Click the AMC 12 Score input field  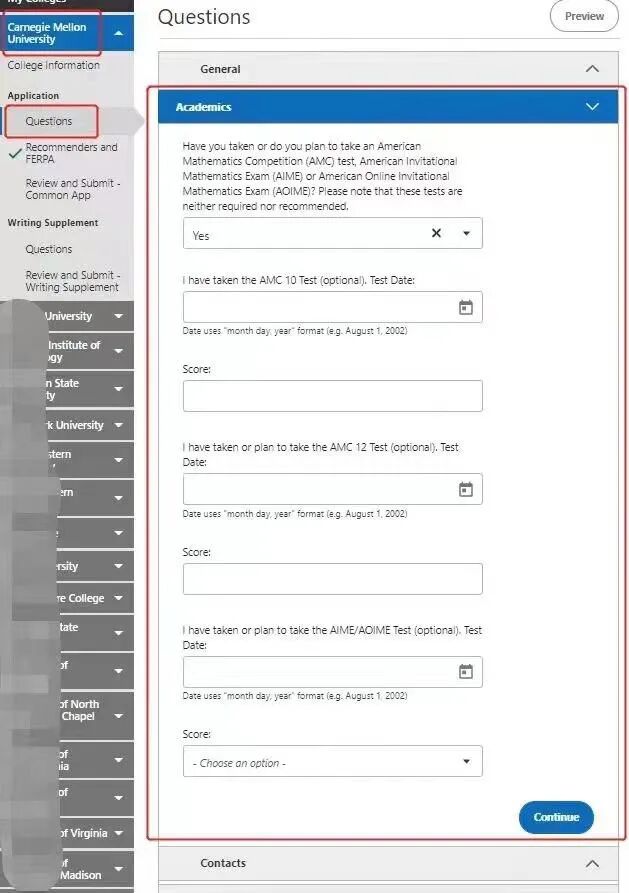pos(332,579)
